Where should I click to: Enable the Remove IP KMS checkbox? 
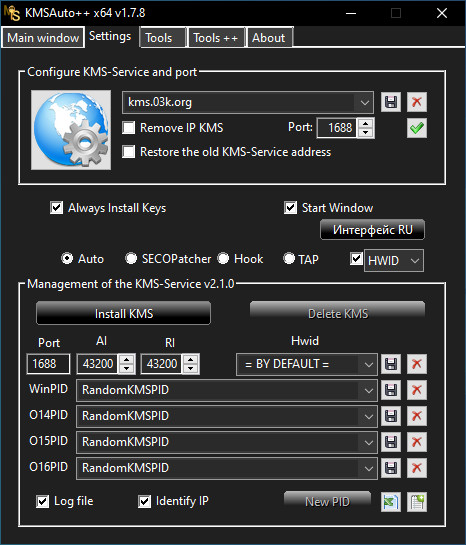click(129, 128)
